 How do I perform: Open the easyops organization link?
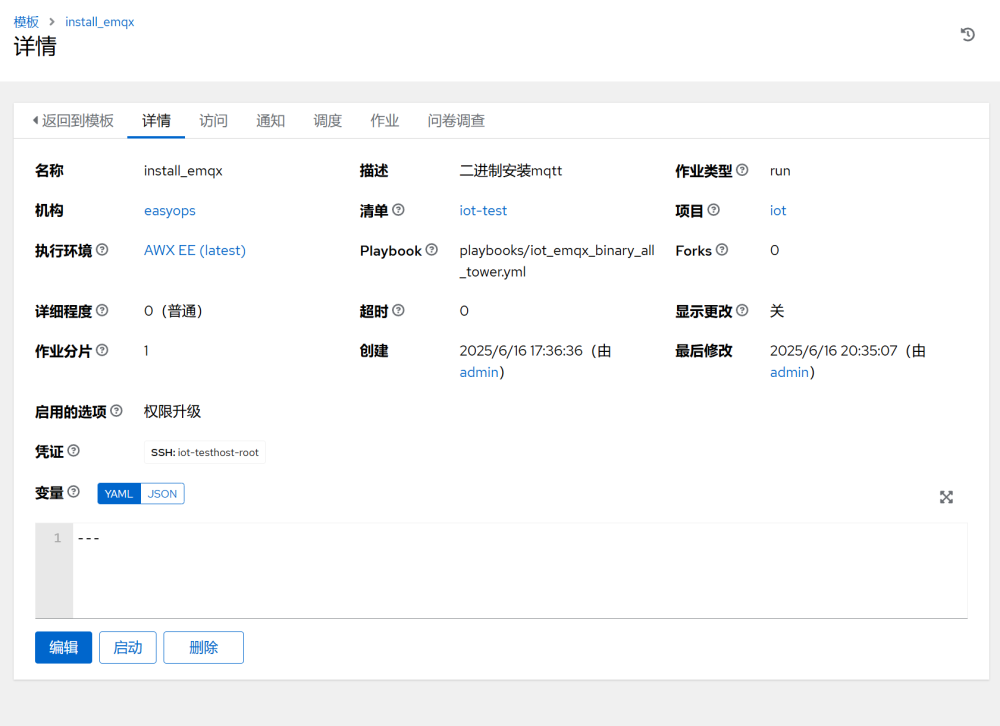click(169, 210)
